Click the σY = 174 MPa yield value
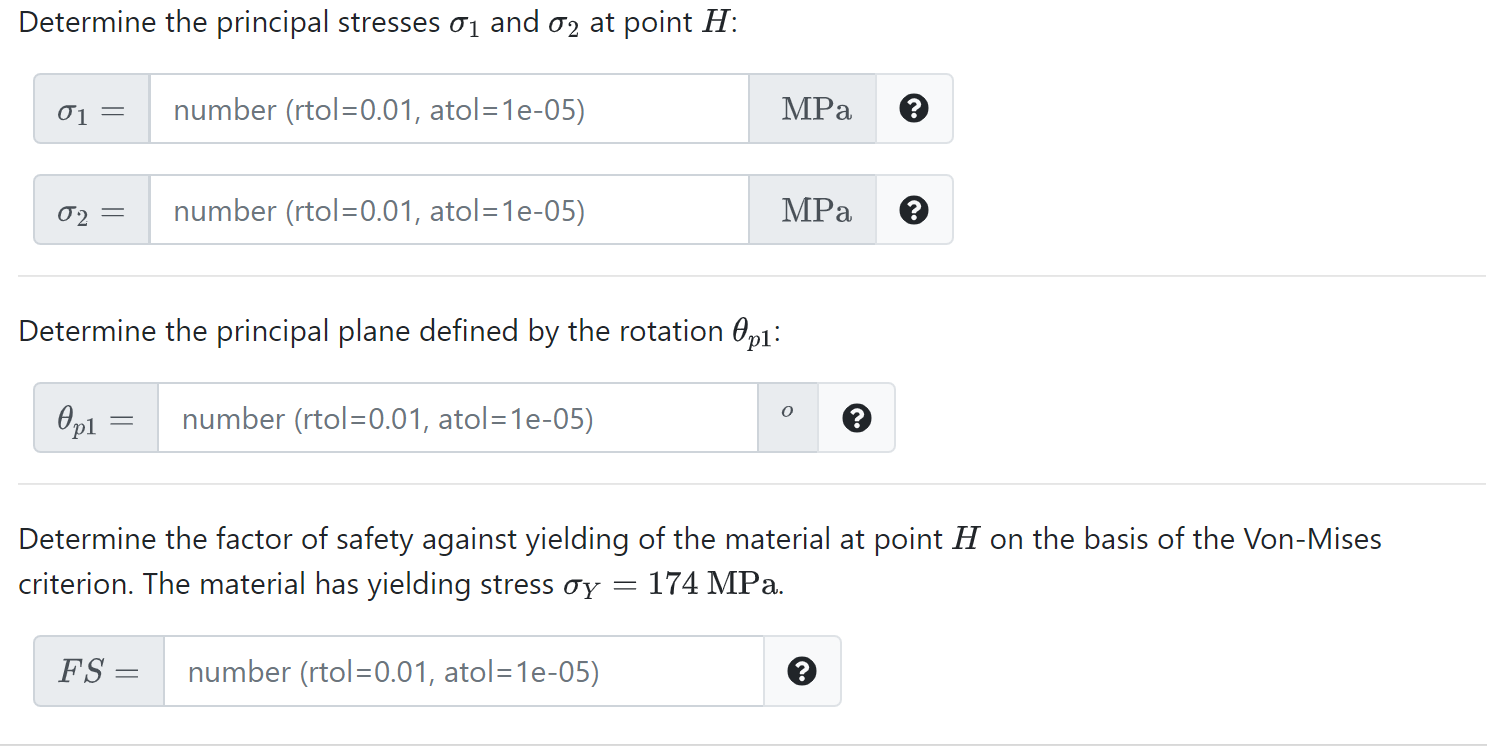Screen dimensions: 1487x746 tap(670, 584)
